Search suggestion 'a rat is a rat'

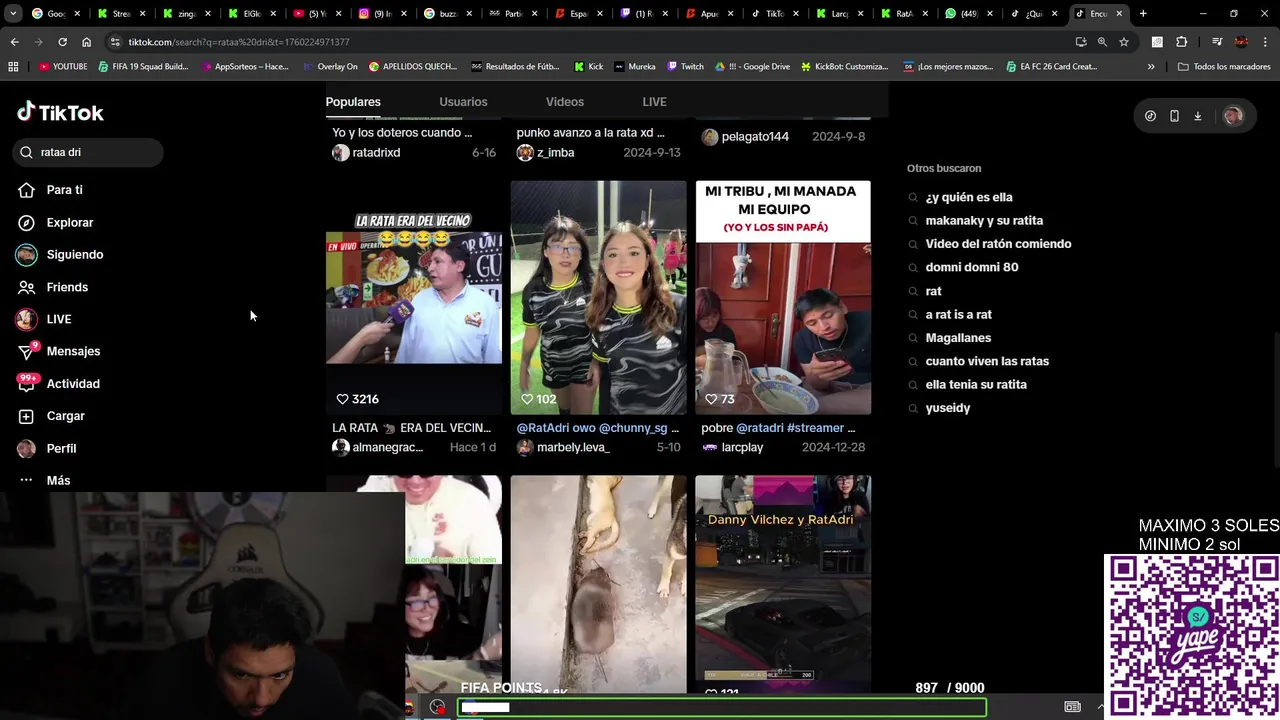click(959, 314)
